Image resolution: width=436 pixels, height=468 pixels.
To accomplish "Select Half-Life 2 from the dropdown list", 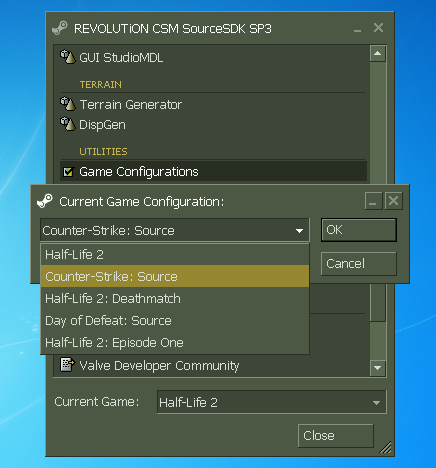I will [x=175, y=254].
